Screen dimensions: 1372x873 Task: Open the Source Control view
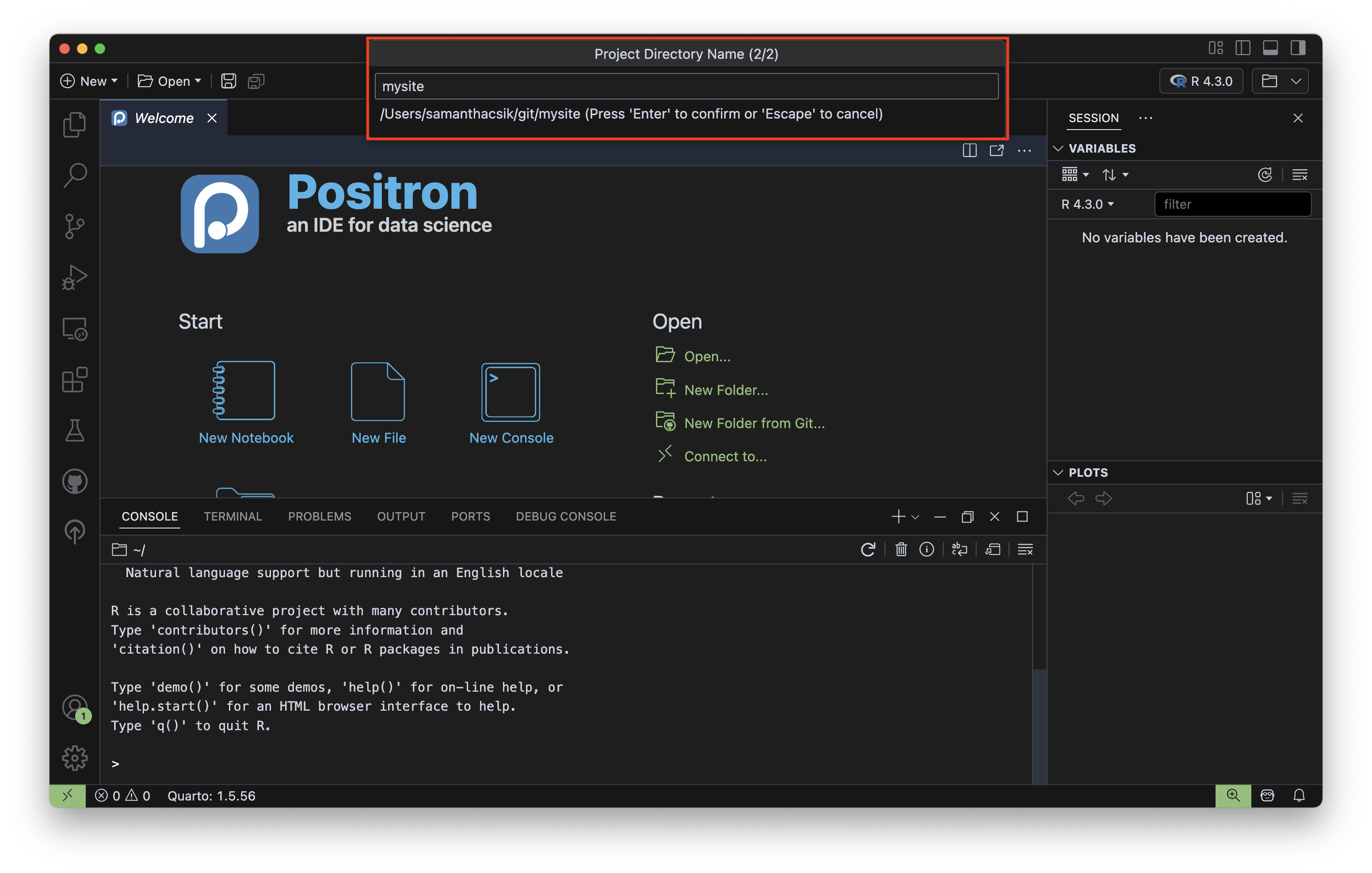point(75,226)
